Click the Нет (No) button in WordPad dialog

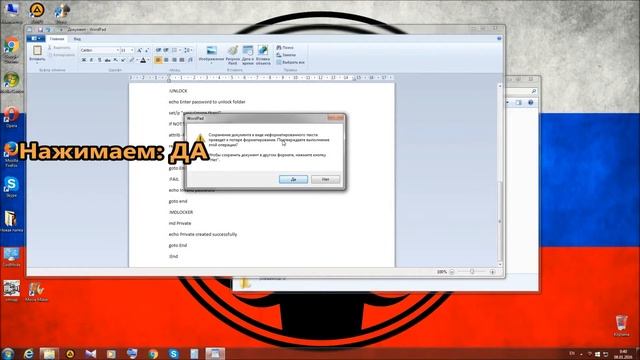(325, 179)
